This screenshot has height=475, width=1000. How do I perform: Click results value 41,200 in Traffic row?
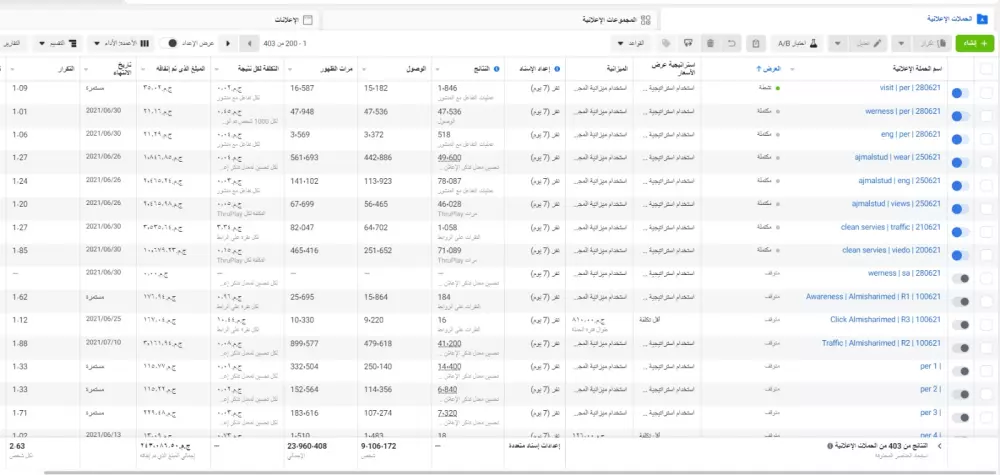[450, 343]
